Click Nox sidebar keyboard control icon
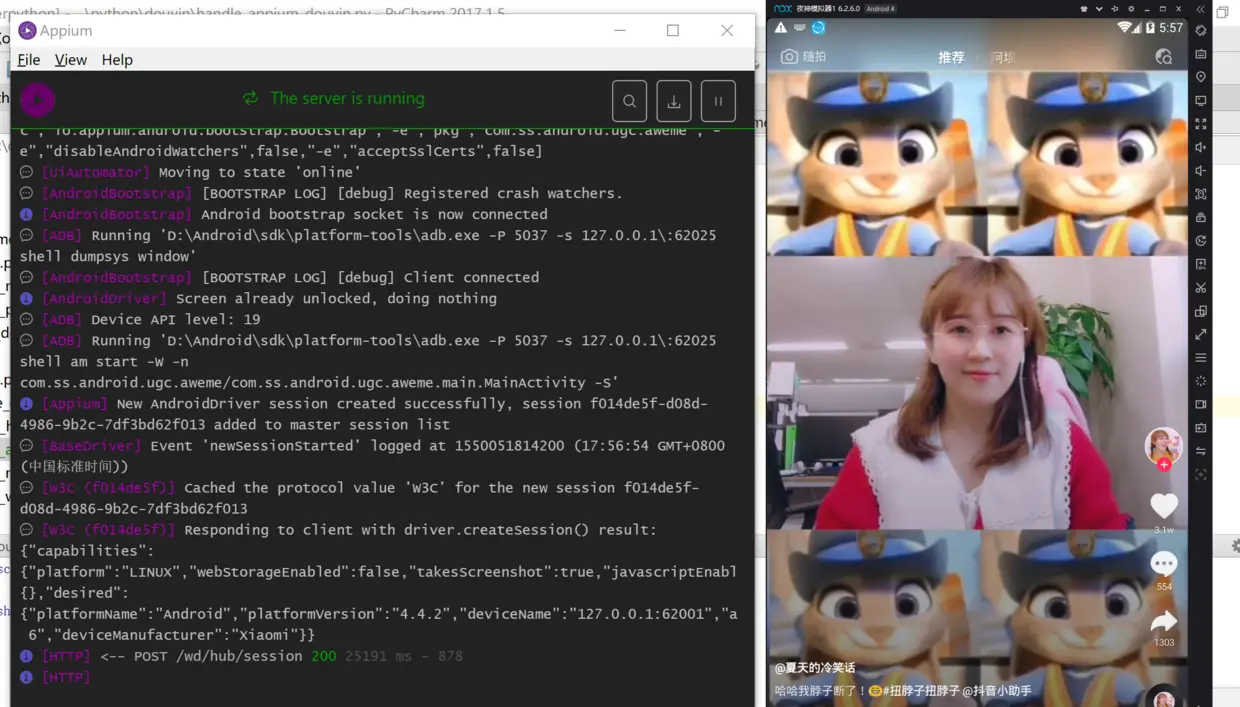Screen dimensions: 1240x707 (1201, 53)
